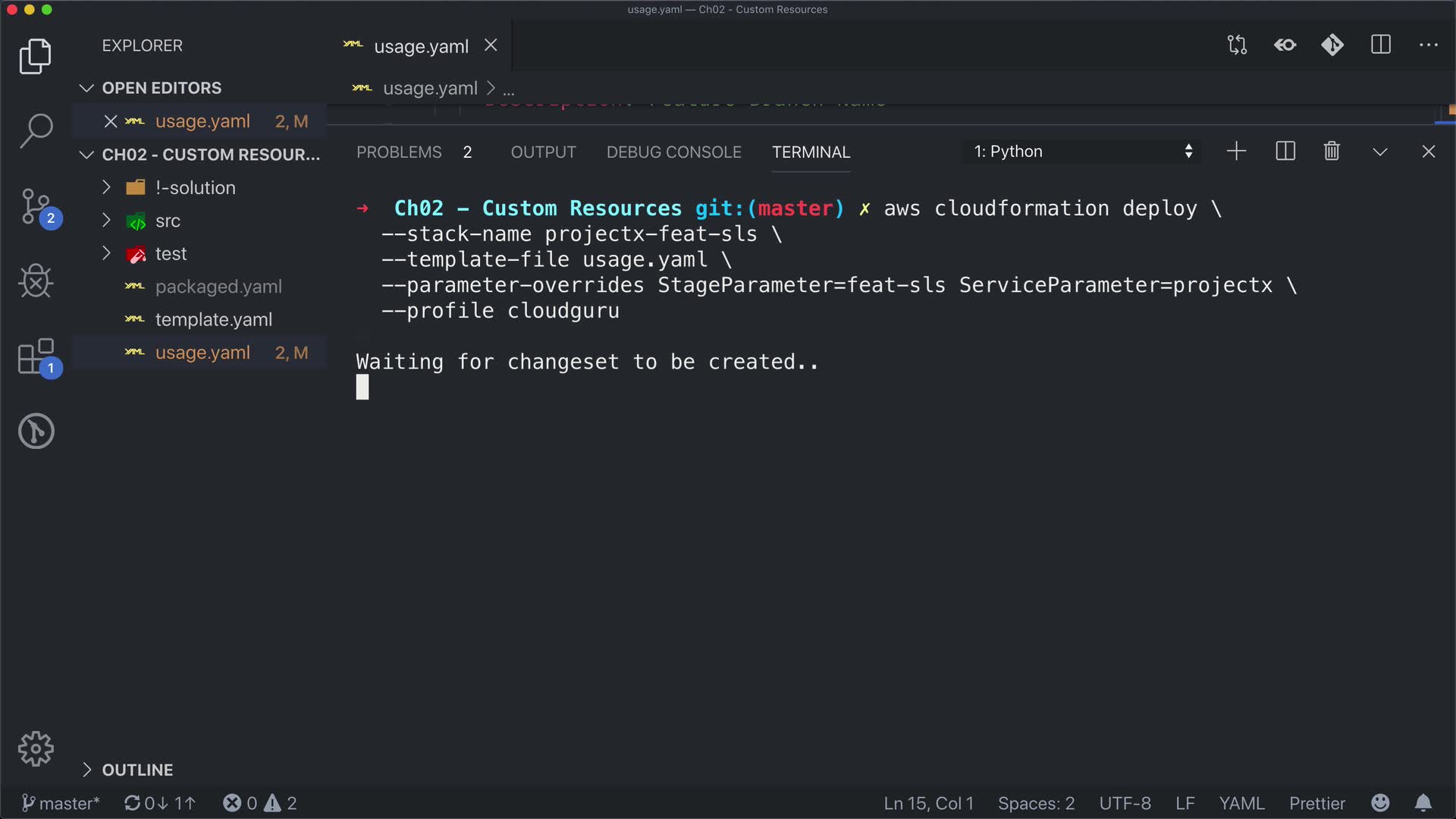Open template.yaml in the explorer
Image resolution: width=1456 pixels, height=819 pixels.
pyautogui.click(x=213, y=319)
